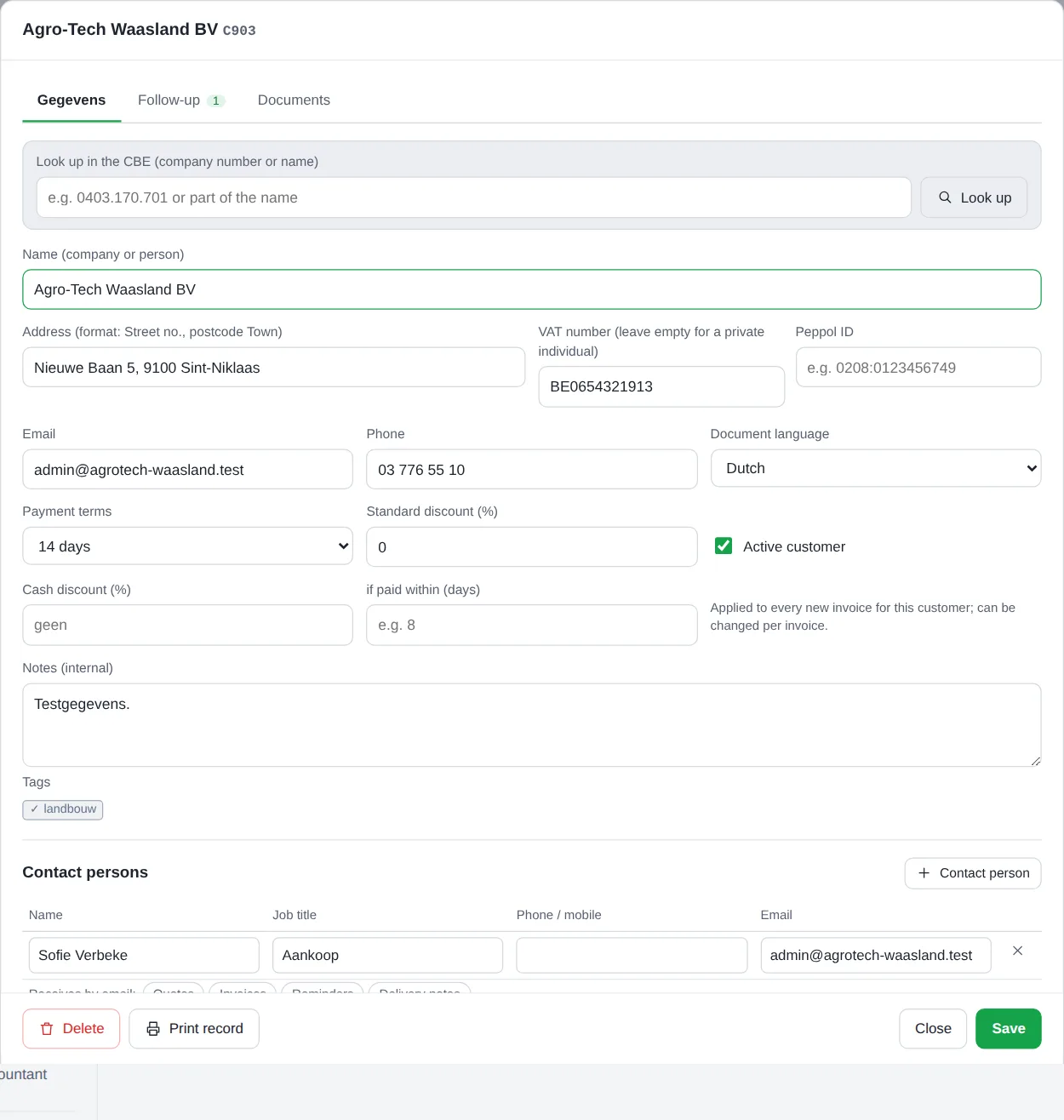Click the Cash discount field
The image size is (1064, 1120).
(187, 625)
